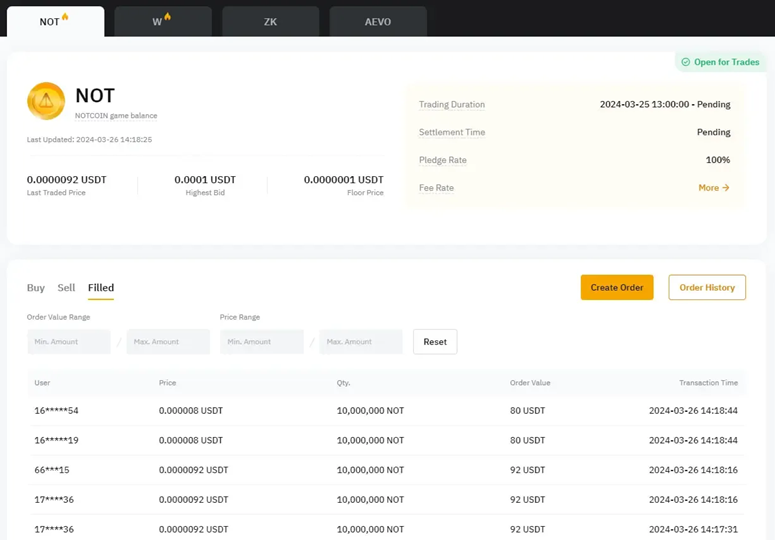Switch to the ZK token tab
Image resolution: width=775 pixels, height=540 pixels.
pos(270,22)
